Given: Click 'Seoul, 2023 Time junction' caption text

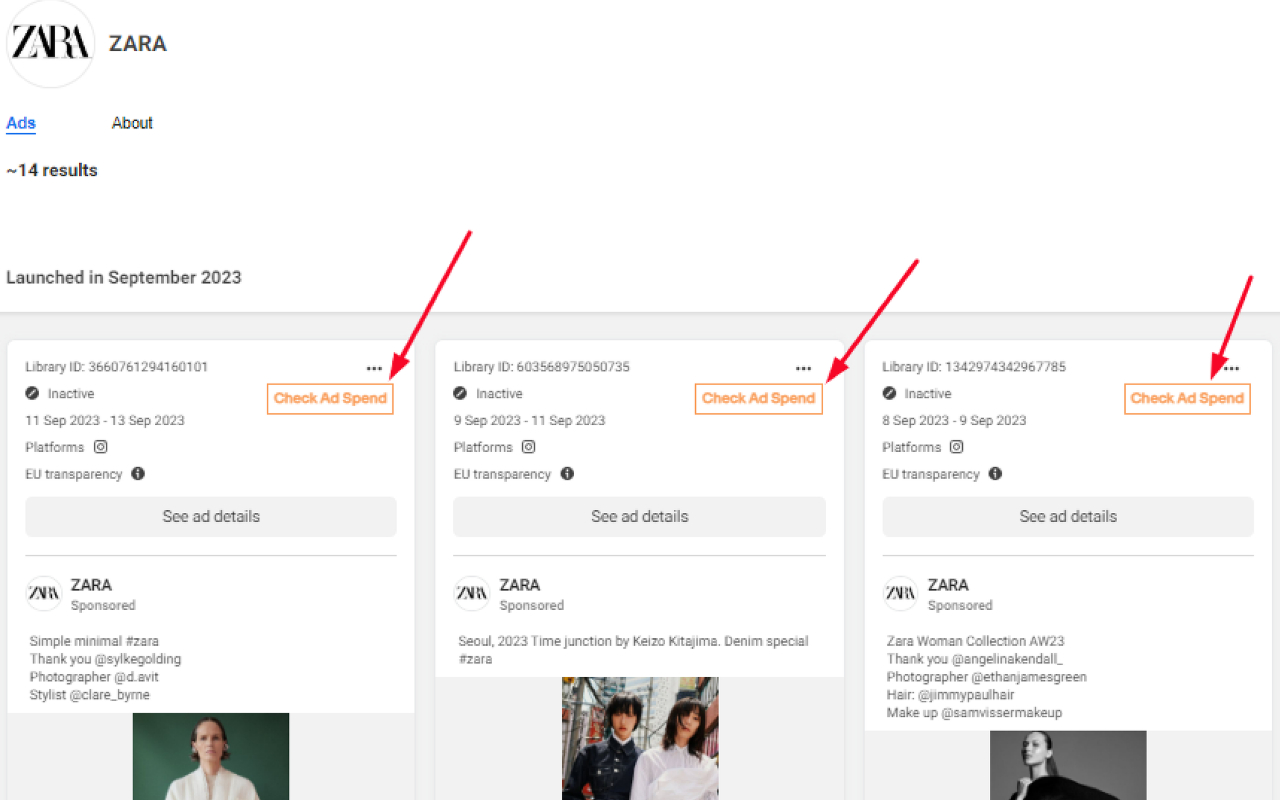Looking at the screenshot, I should coord(633,650).
